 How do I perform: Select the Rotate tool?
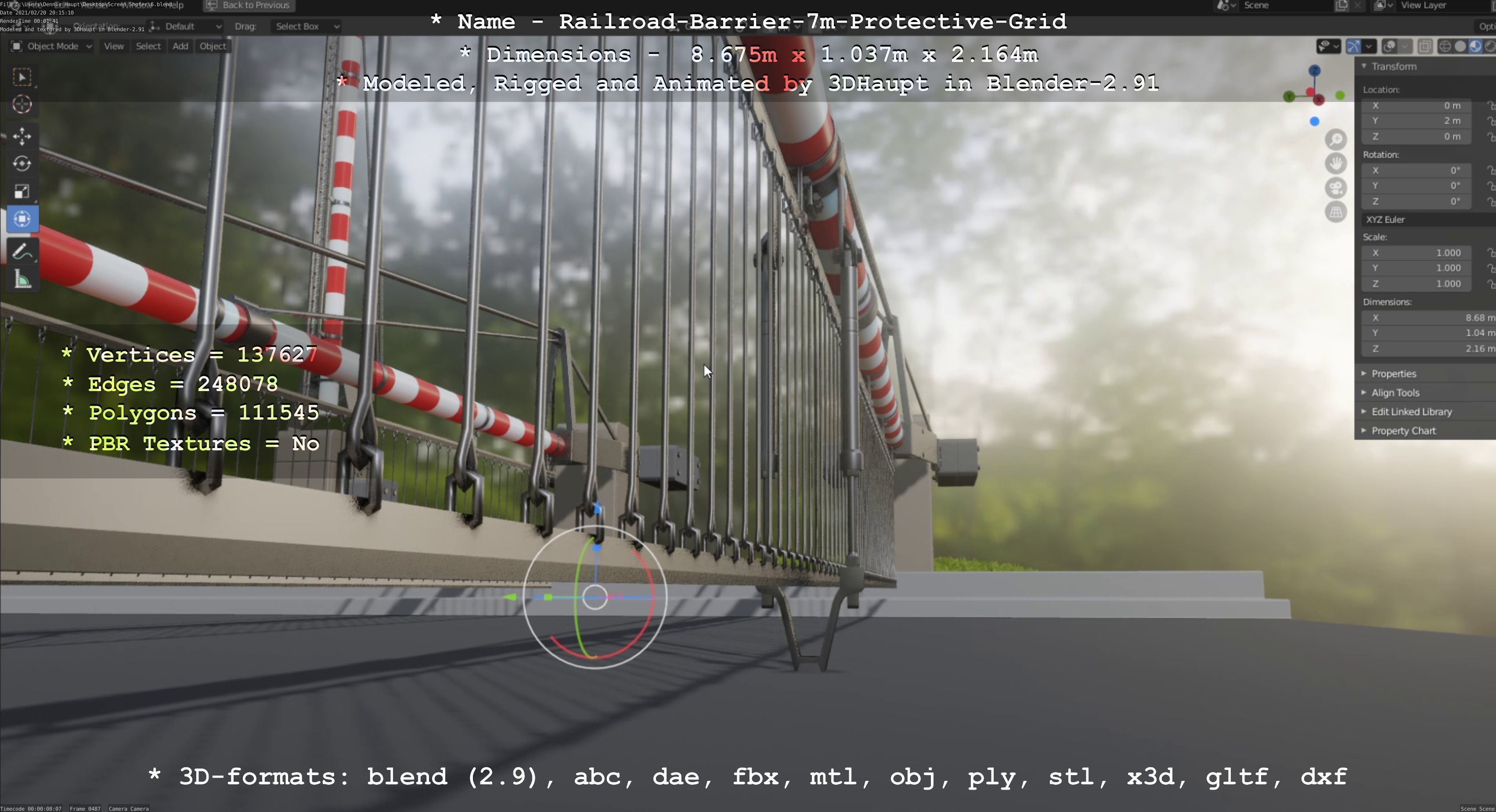[22, 164]
